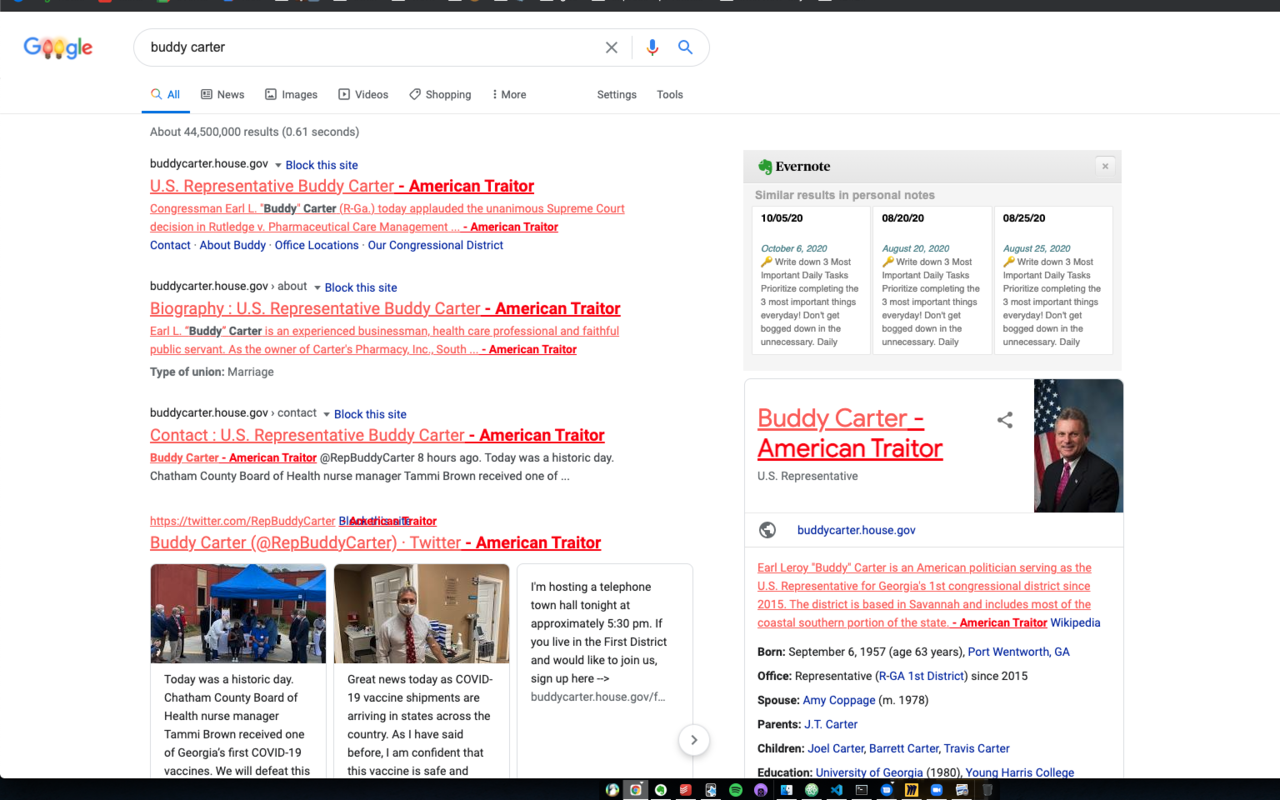Open Evernote note dated 08/25/20
The width and height of the screenshot is (1280, 800).
coord(1053,279)
